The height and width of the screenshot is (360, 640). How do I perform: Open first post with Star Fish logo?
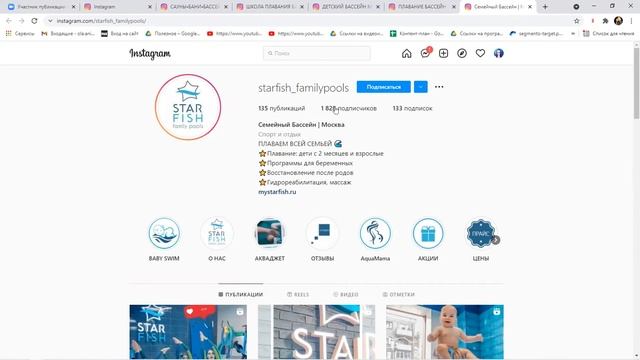188,332
